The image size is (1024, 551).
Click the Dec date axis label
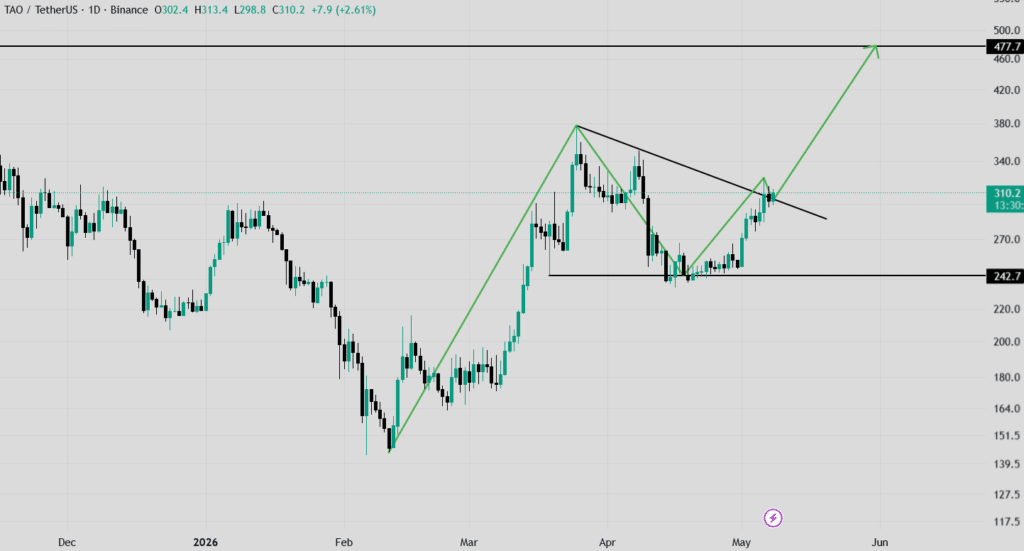click(x=67, y=543)
